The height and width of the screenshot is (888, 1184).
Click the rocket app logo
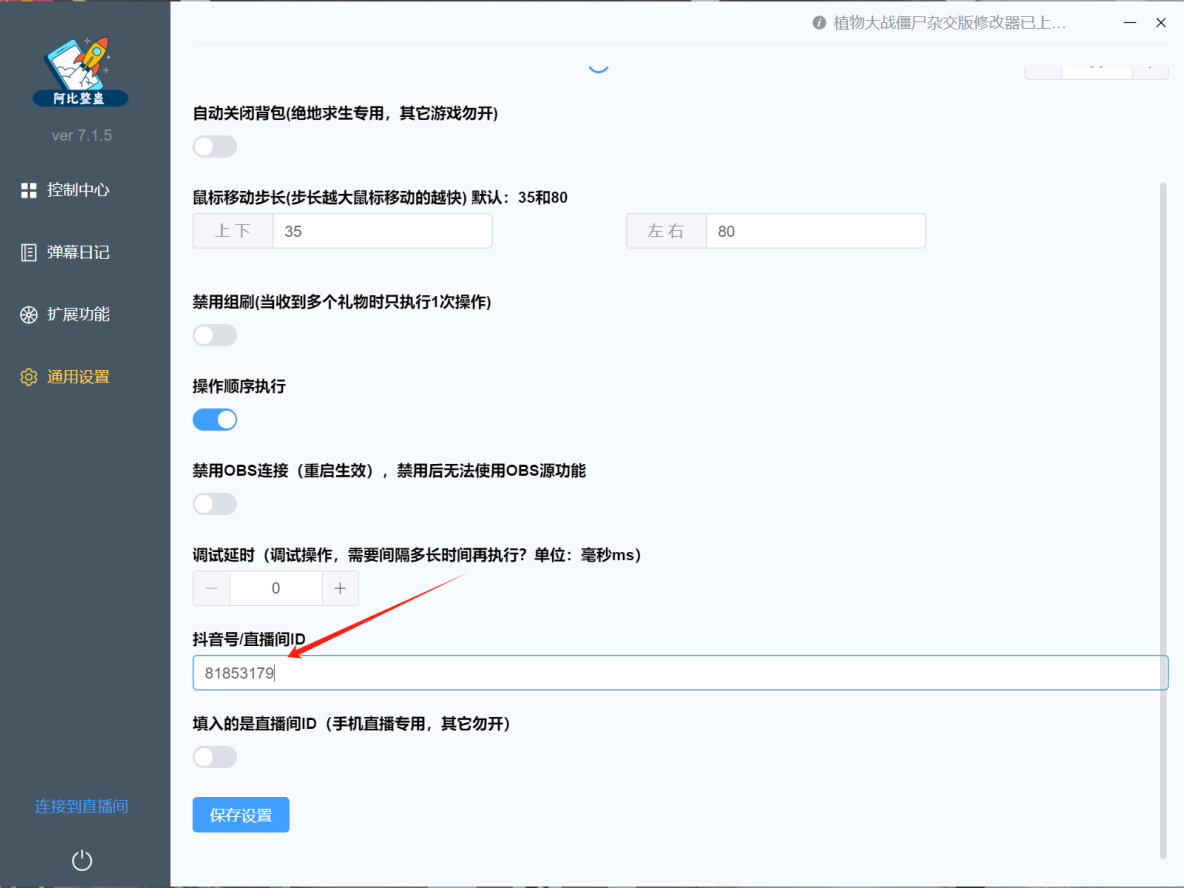point(80,68)
